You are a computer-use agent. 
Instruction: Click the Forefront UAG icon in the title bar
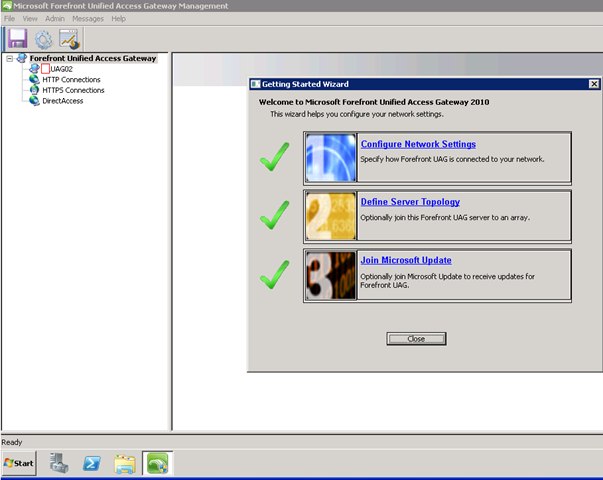(x=7, y=6)
